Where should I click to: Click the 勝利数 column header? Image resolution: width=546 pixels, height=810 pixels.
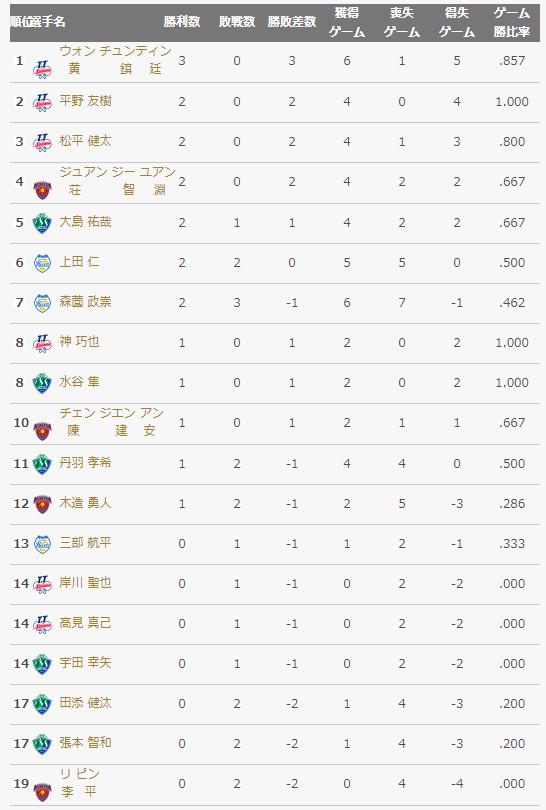[x=182, y=22]
